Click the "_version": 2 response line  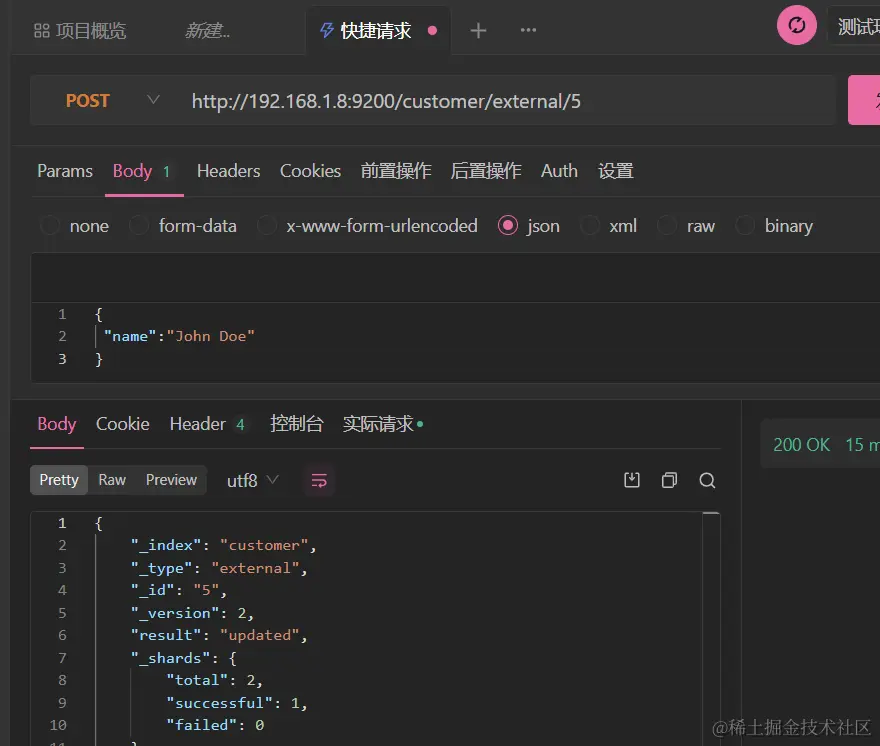pyautogui.click(x=192, y=613)
